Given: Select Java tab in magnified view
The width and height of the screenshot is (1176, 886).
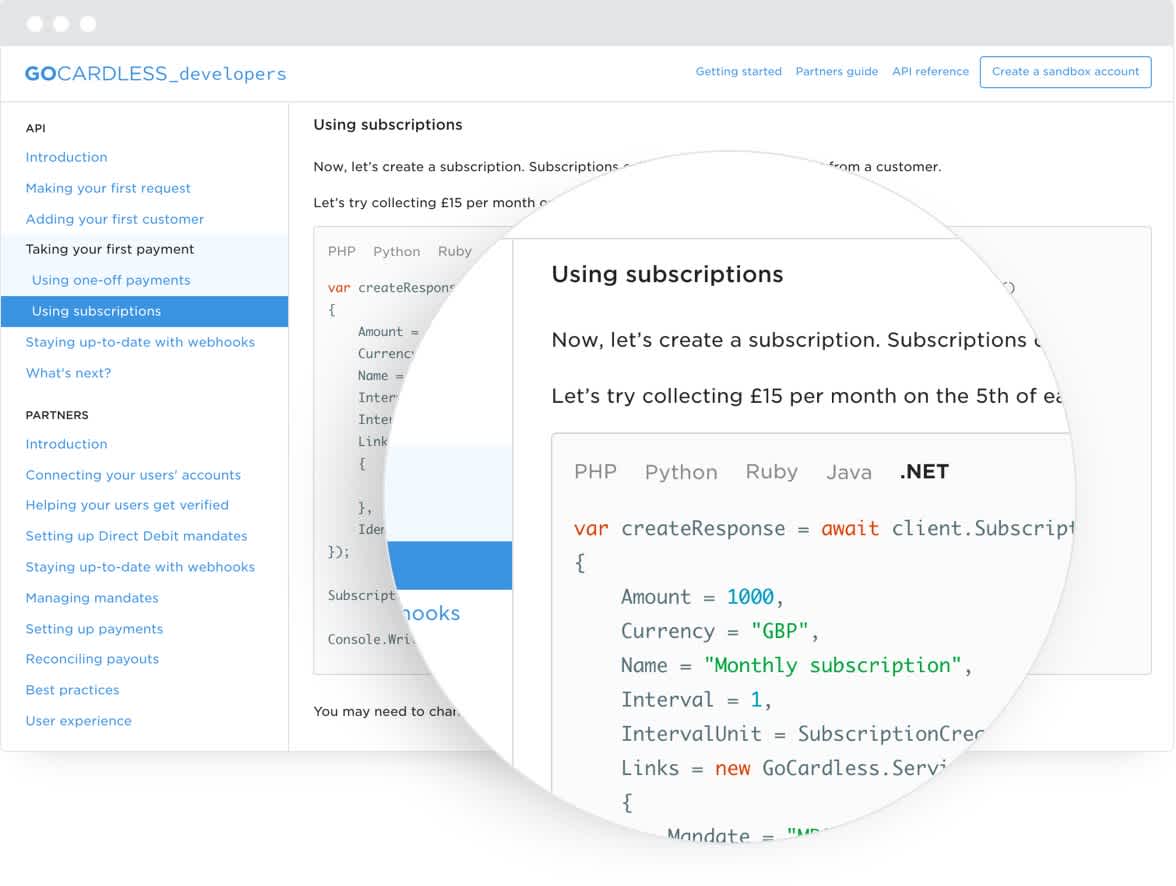Looking at the screenshot, I should tap(849, 472).
